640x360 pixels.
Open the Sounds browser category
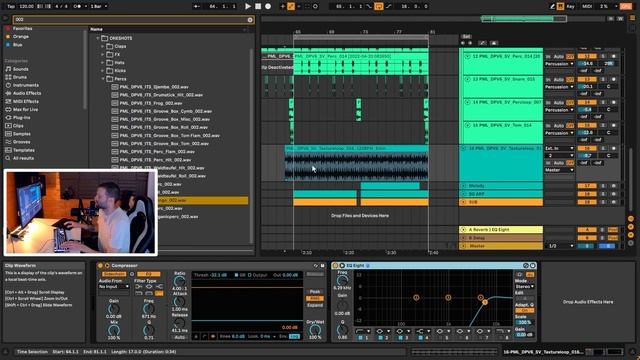tap(20, 69)
